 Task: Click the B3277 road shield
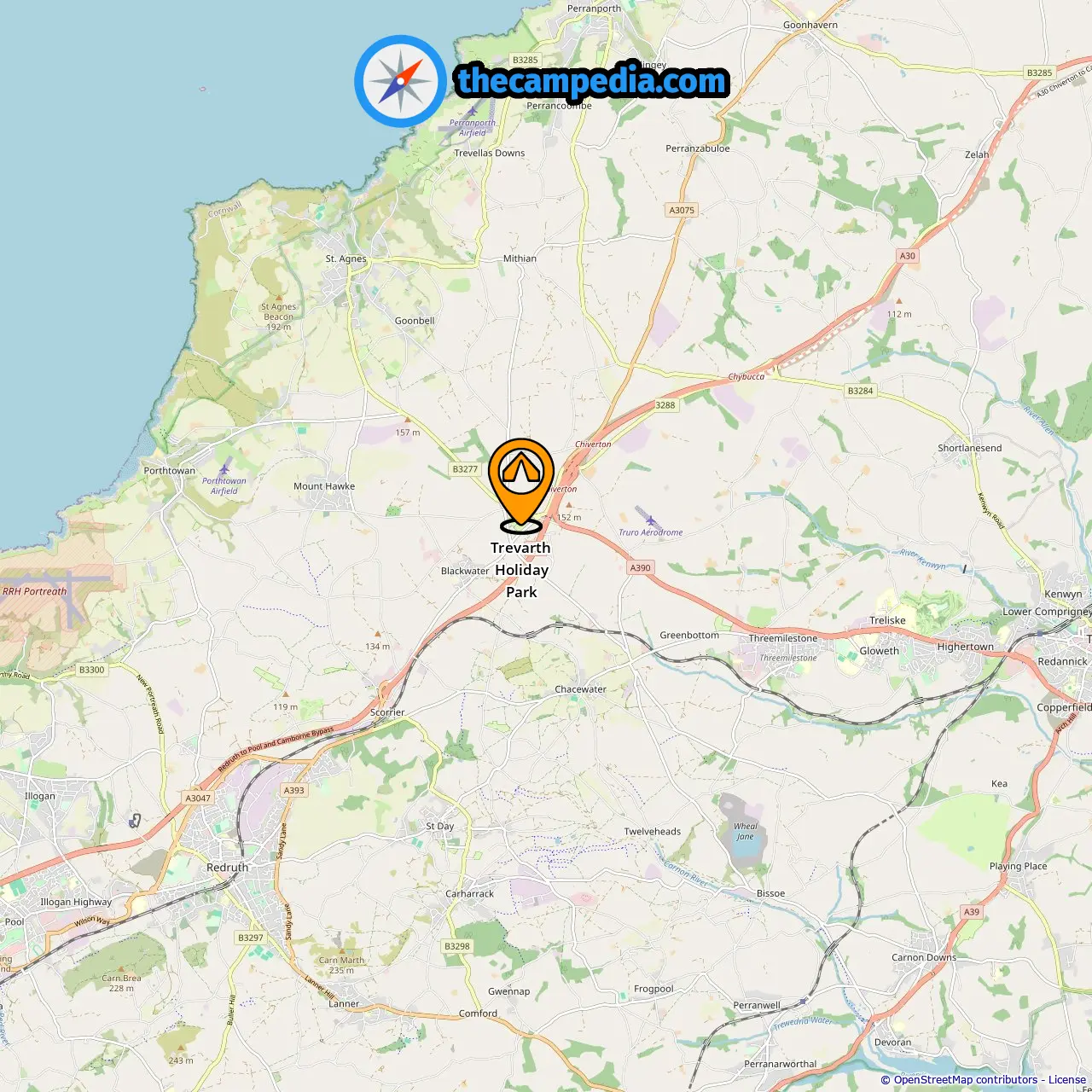click(465, 469)
